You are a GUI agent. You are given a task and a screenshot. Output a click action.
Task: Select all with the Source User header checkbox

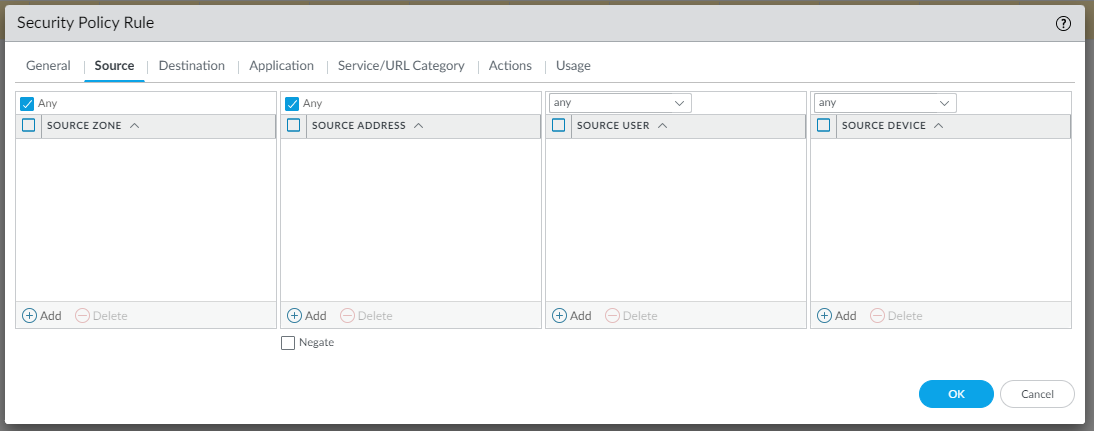tap(559, 126)
